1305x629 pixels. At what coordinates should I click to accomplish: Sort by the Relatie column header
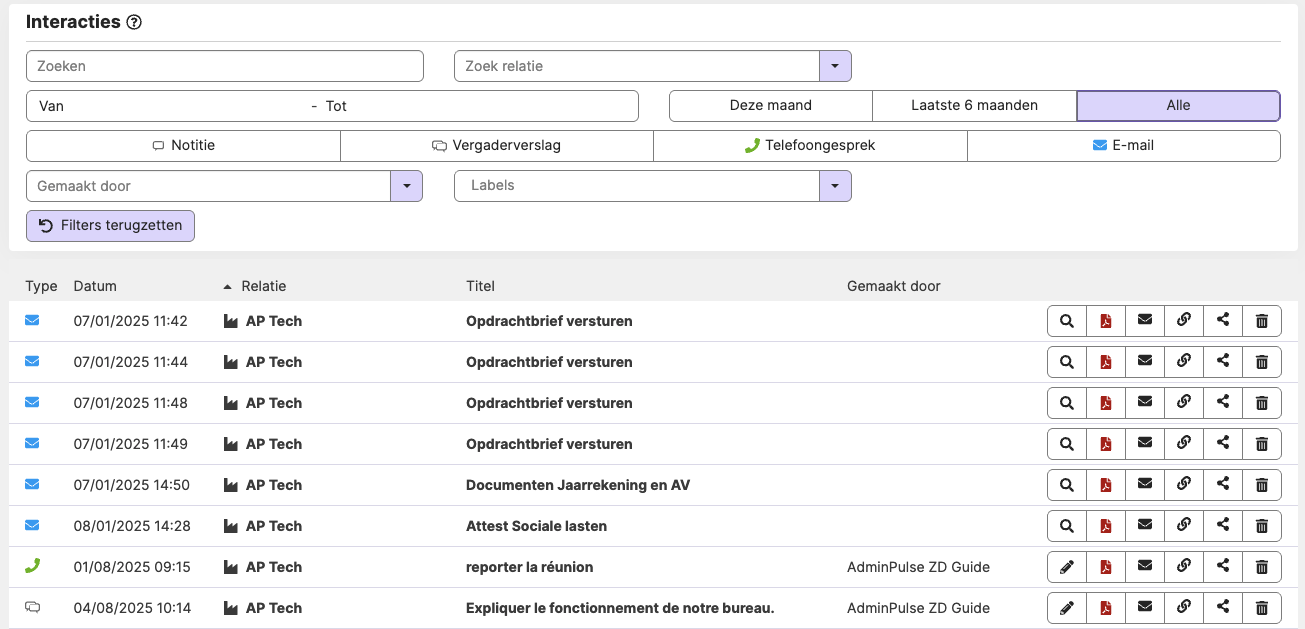click(x=263, y=286)
